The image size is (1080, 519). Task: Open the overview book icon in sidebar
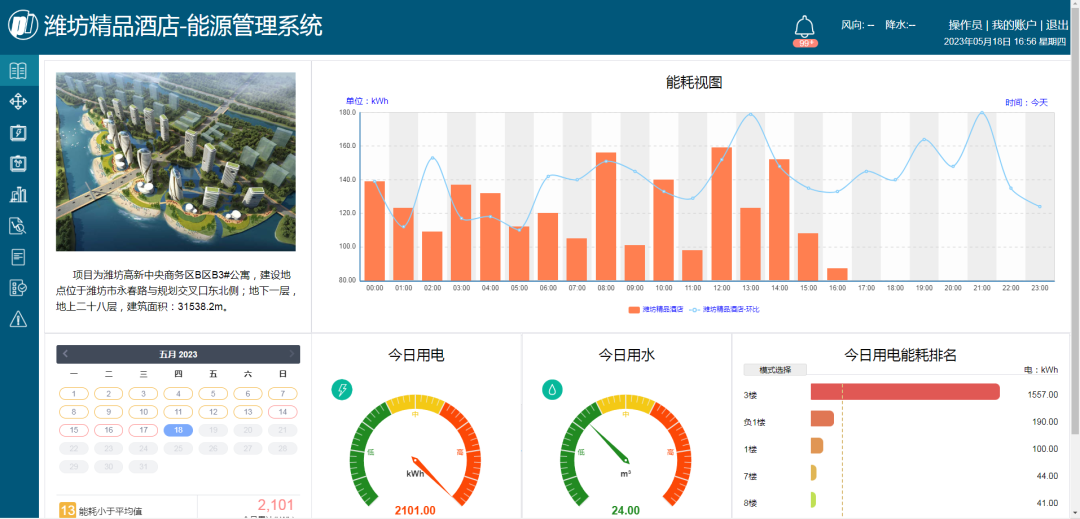pos(18,71)
